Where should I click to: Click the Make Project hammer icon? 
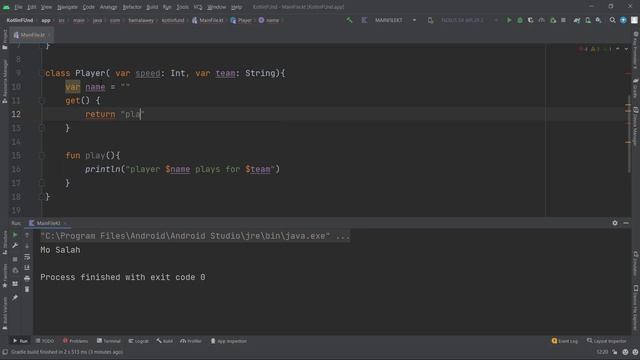coord(349,20)
